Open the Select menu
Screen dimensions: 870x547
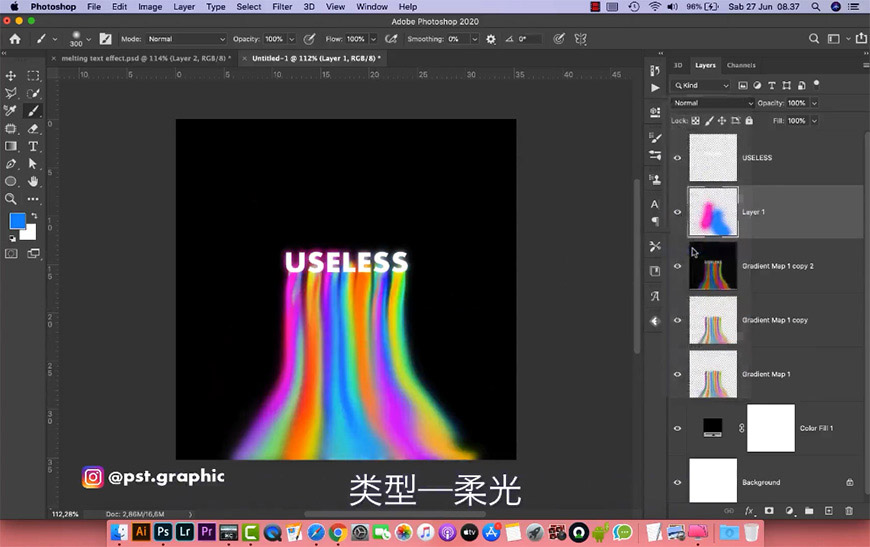click(249, 7)
